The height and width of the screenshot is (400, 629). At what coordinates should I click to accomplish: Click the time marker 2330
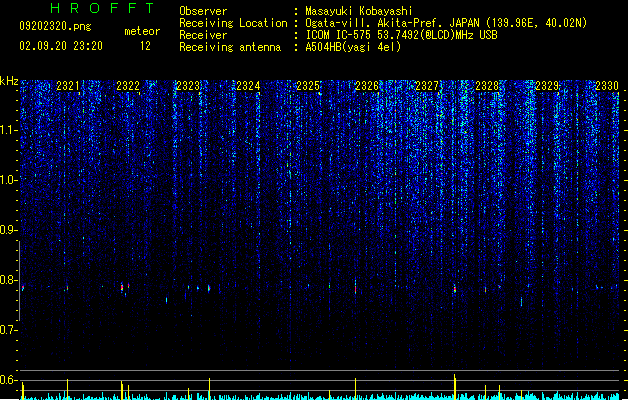click(x=607, y=86)
